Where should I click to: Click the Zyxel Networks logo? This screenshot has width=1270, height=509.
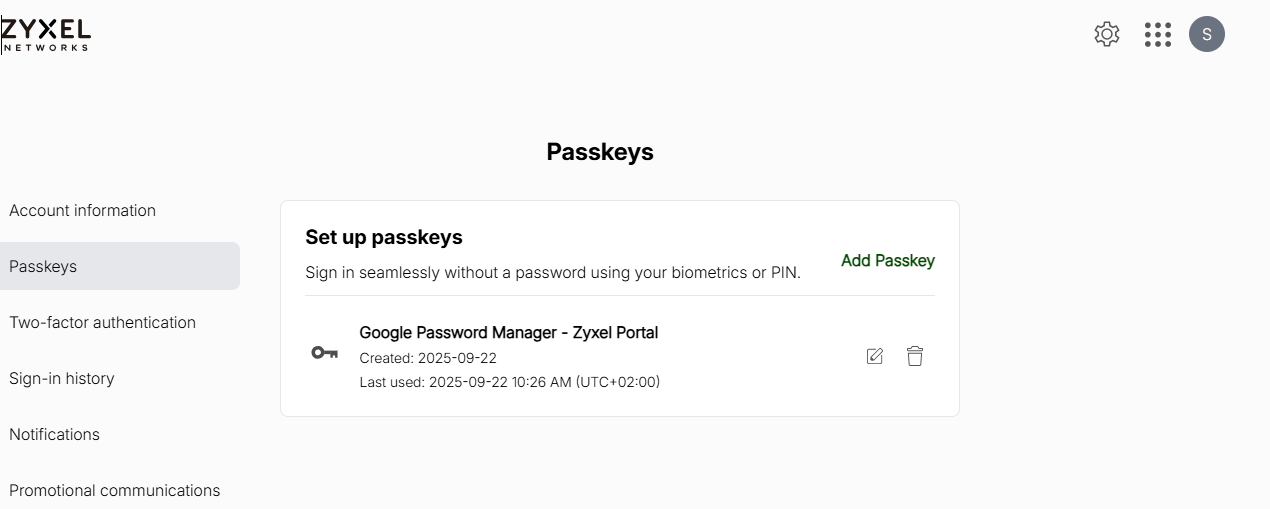[x=46, y=35]
